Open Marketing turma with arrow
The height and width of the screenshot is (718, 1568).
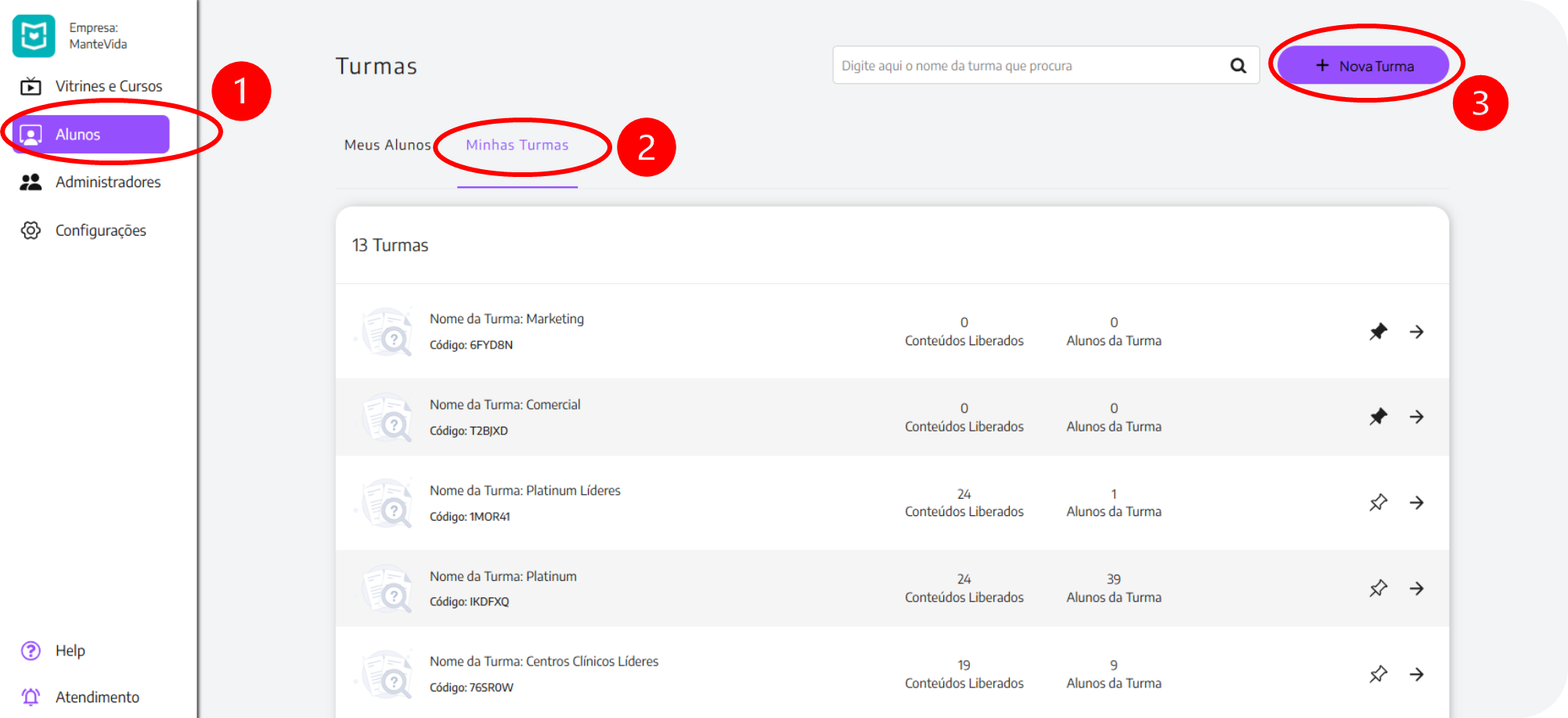(x=1417, y=332)
